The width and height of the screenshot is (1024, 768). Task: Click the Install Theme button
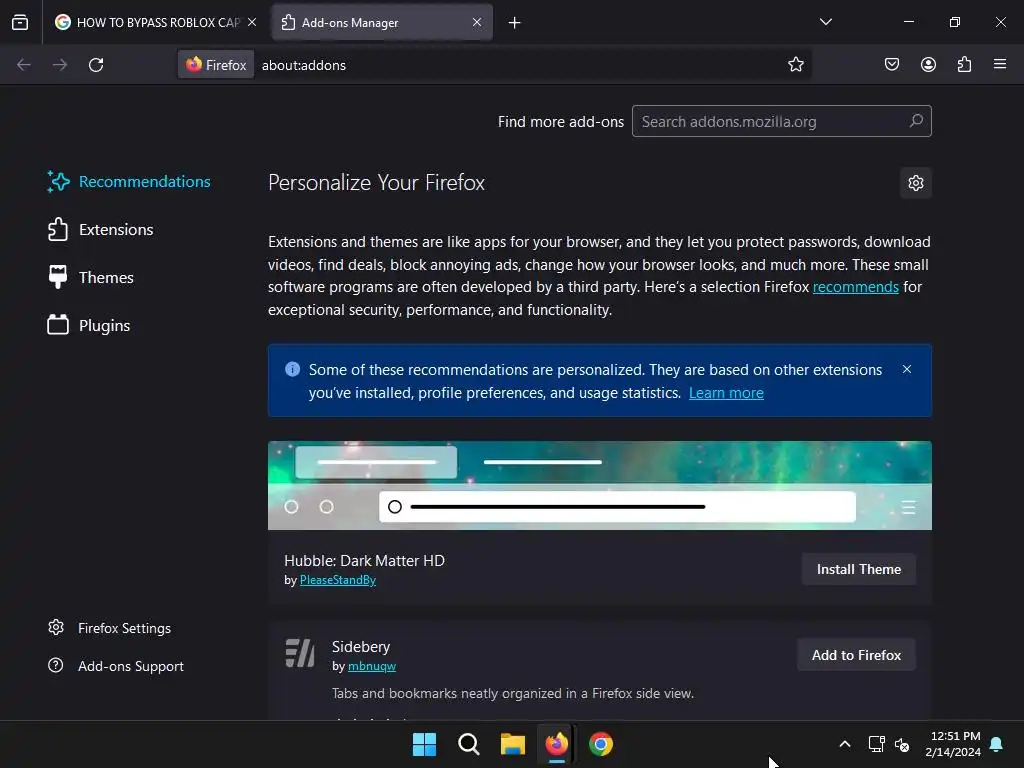tap(858, 569)
